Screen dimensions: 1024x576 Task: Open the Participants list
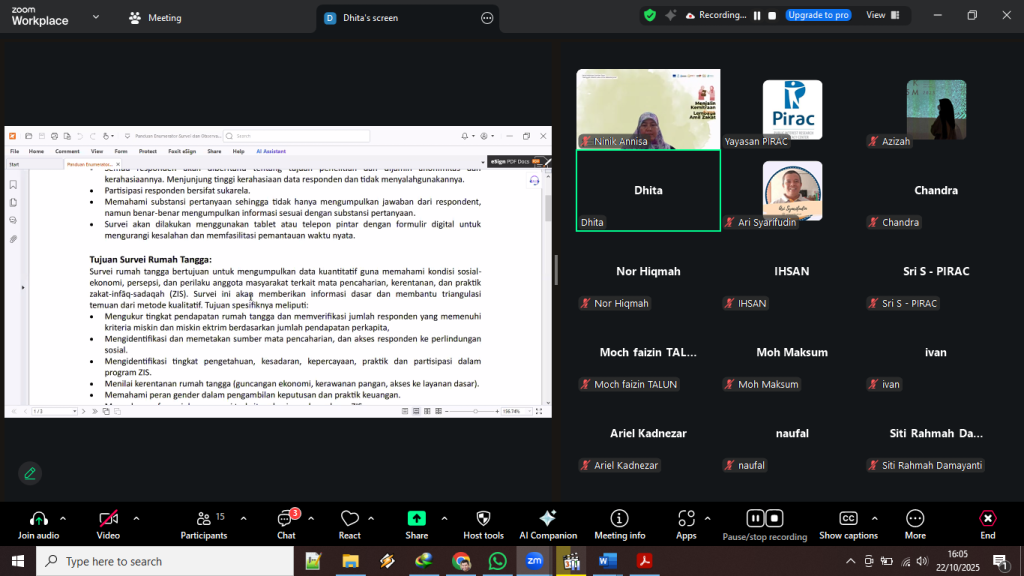(x=203, y=519)
